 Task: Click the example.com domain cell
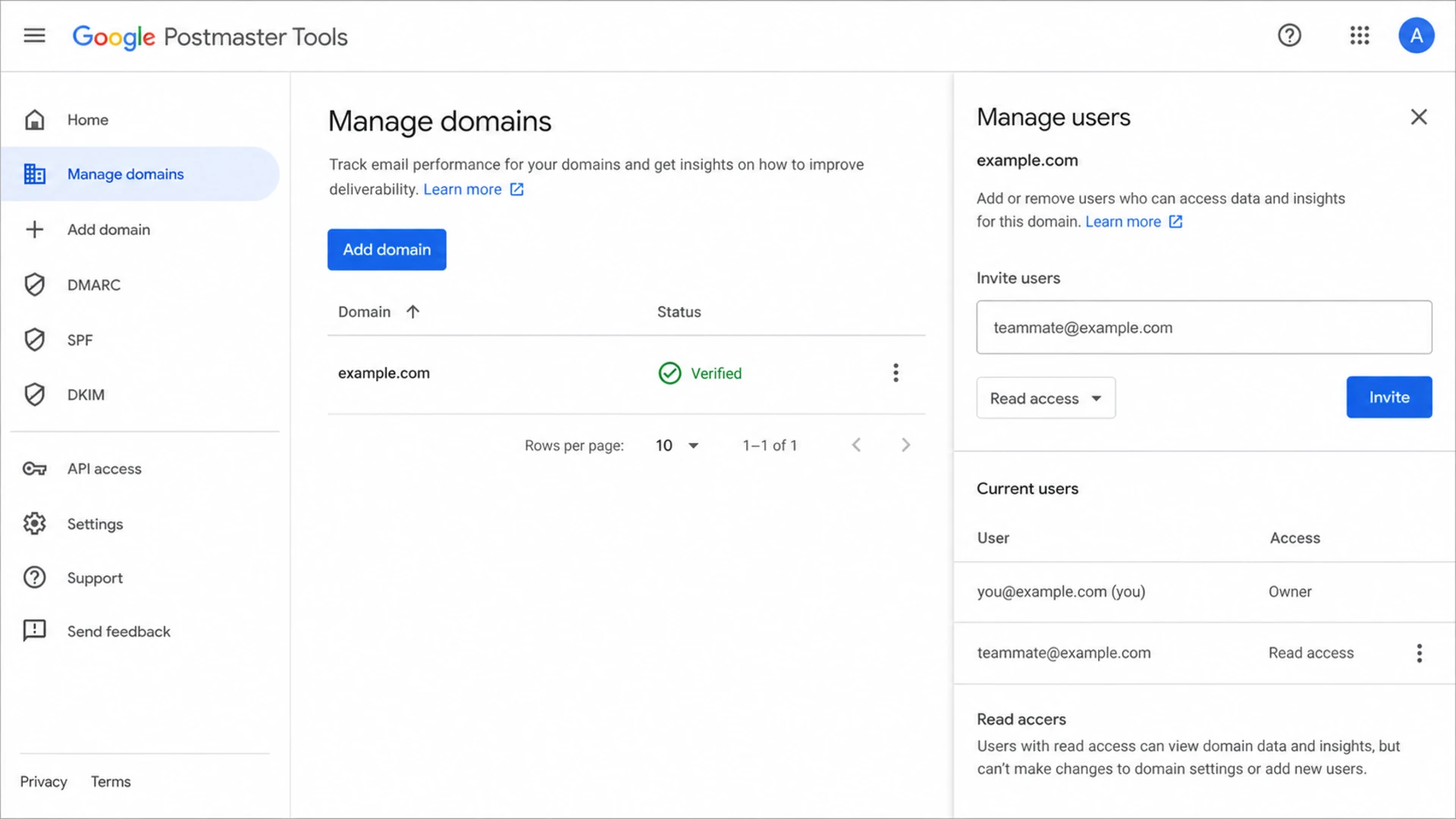point(384,373)
